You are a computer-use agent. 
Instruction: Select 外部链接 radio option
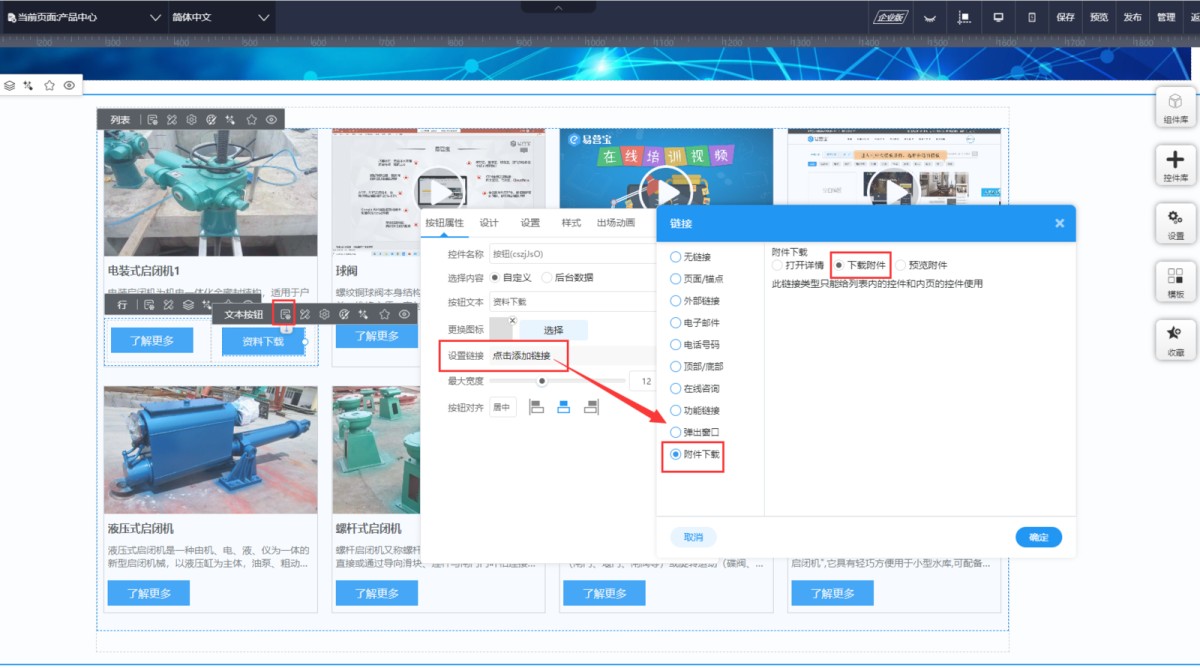coord(676,301)
